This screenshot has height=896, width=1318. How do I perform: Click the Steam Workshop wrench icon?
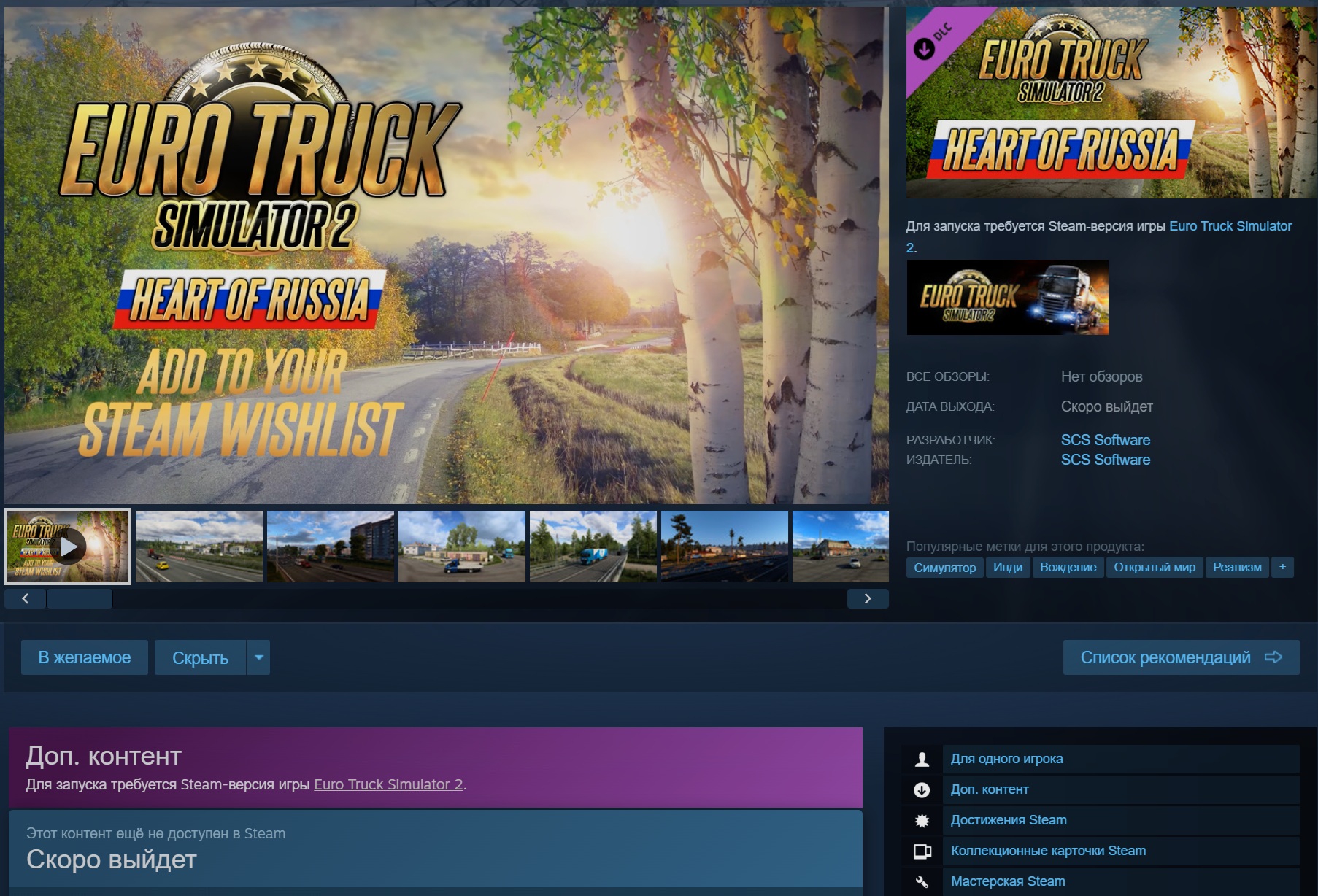click(922, 882)
